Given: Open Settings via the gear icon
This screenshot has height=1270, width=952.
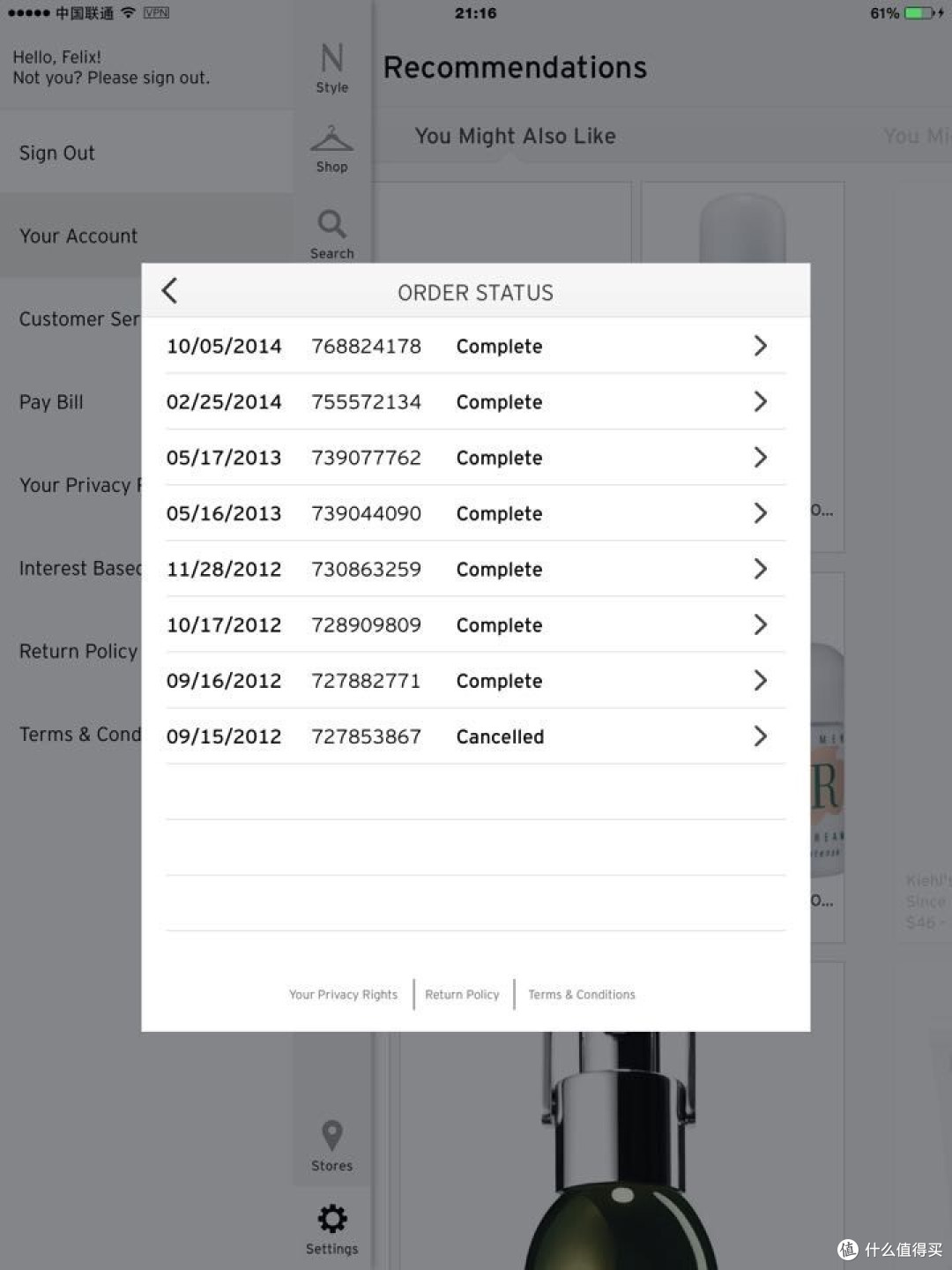Looking at the screenshot, I should [x=332, y=1220].
